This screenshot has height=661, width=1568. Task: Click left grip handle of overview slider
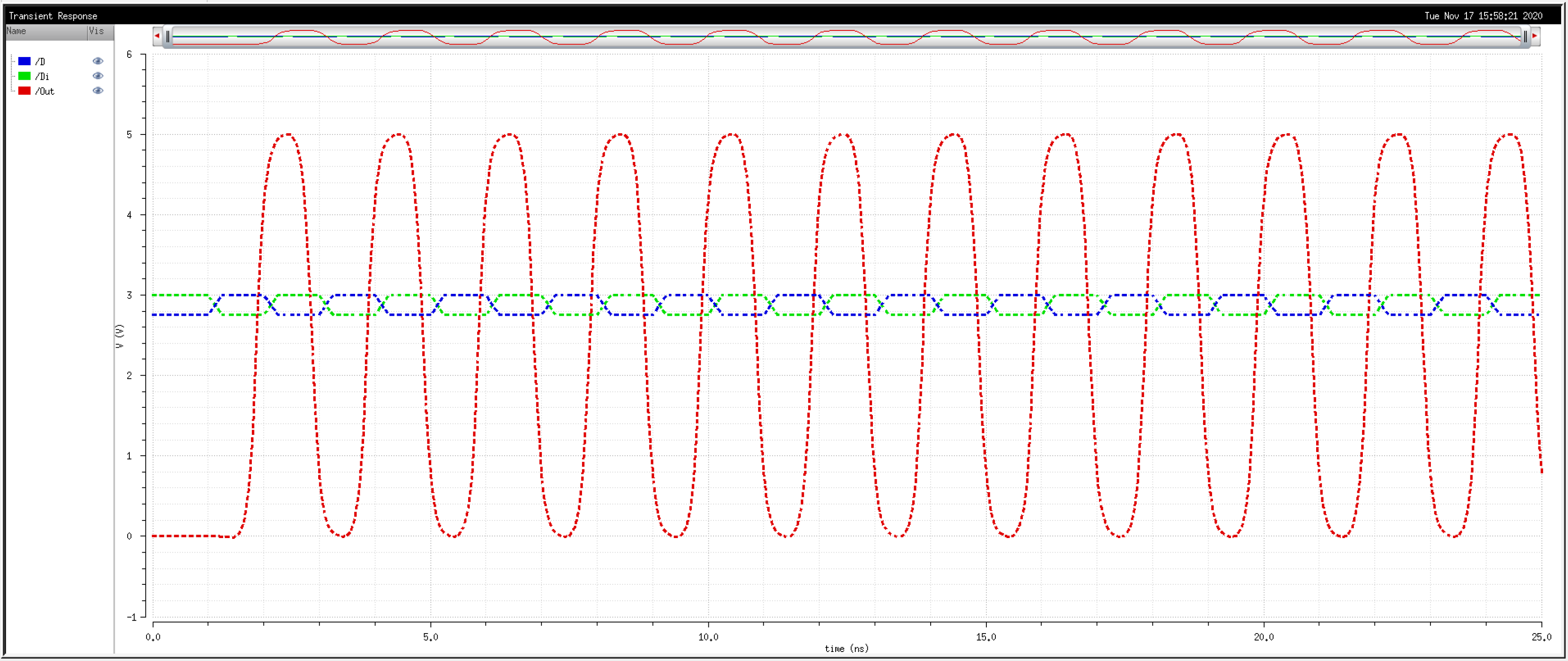pyautogui.click(x=169, y=37)
